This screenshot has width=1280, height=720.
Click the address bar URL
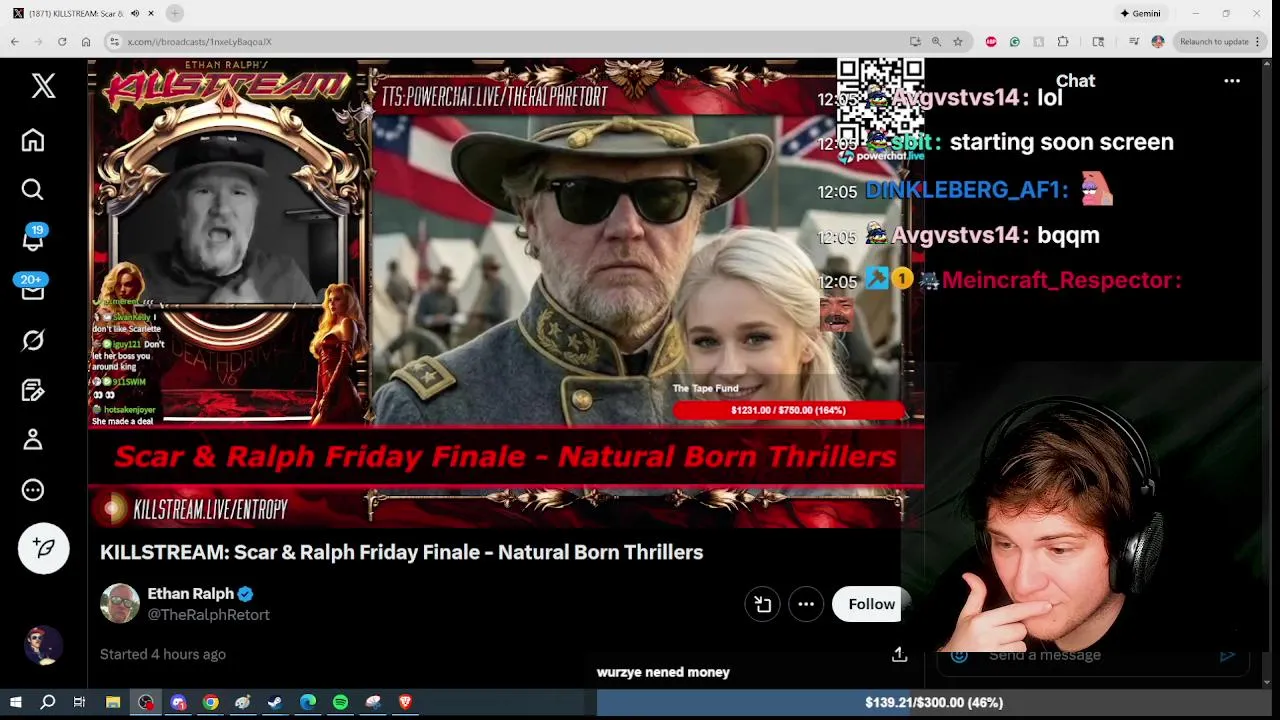point(200,42)
